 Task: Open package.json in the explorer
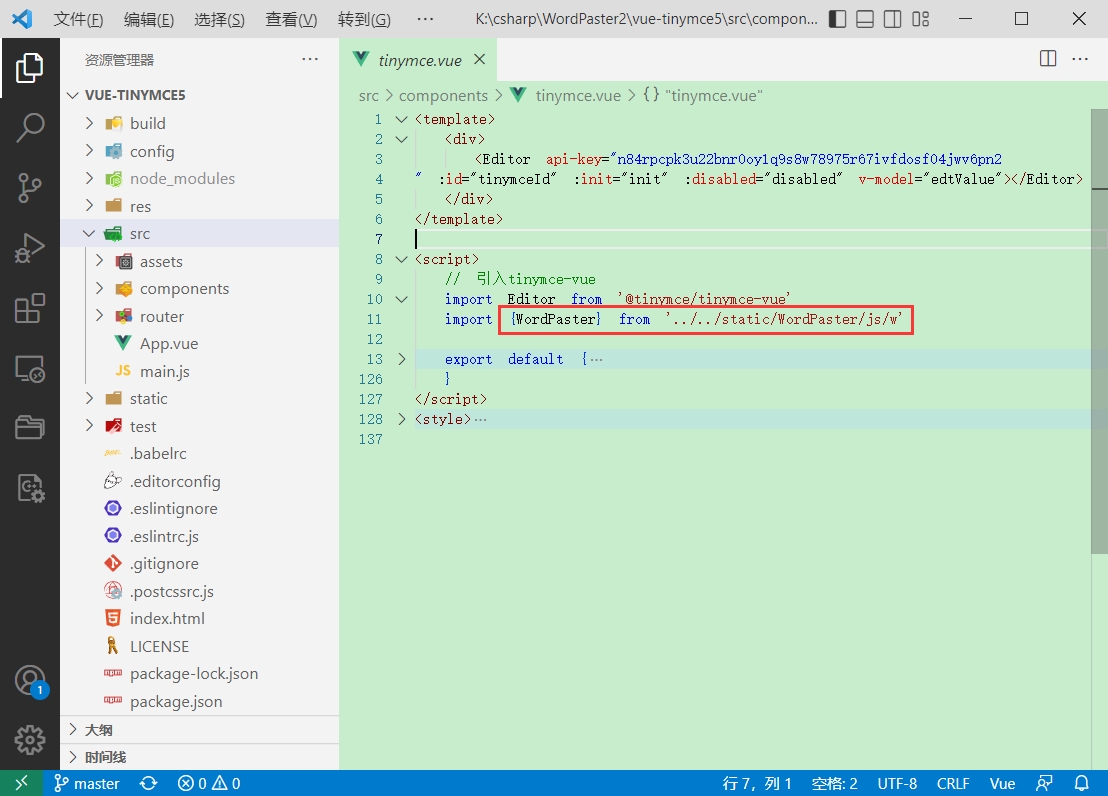point(176,702)
